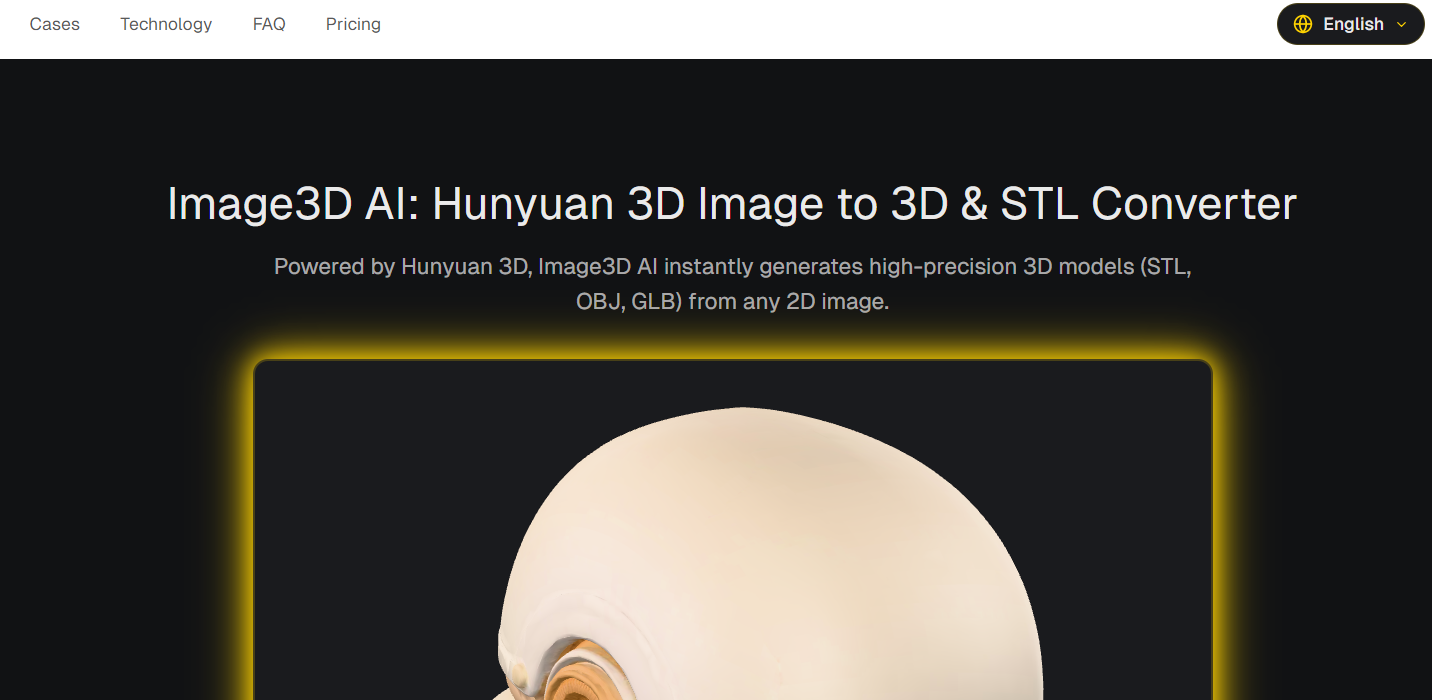Click the rounded language selector pill

(x=1350, y=24)
